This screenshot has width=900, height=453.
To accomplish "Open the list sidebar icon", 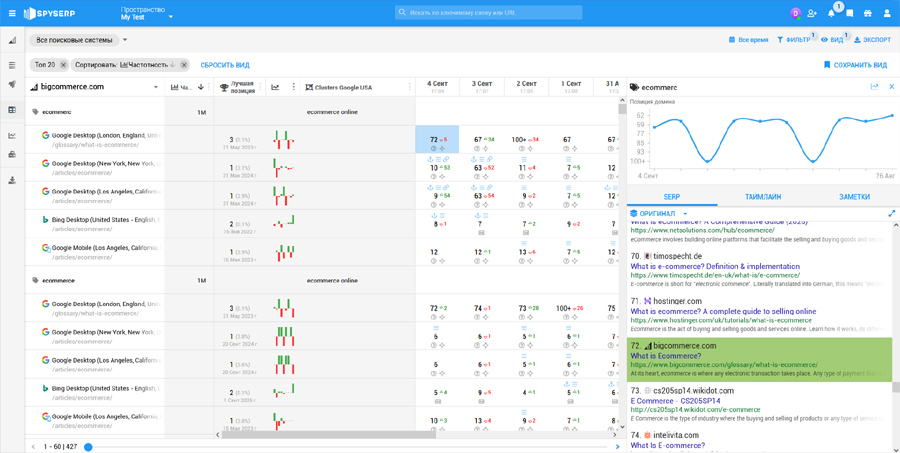I will 12,65.
